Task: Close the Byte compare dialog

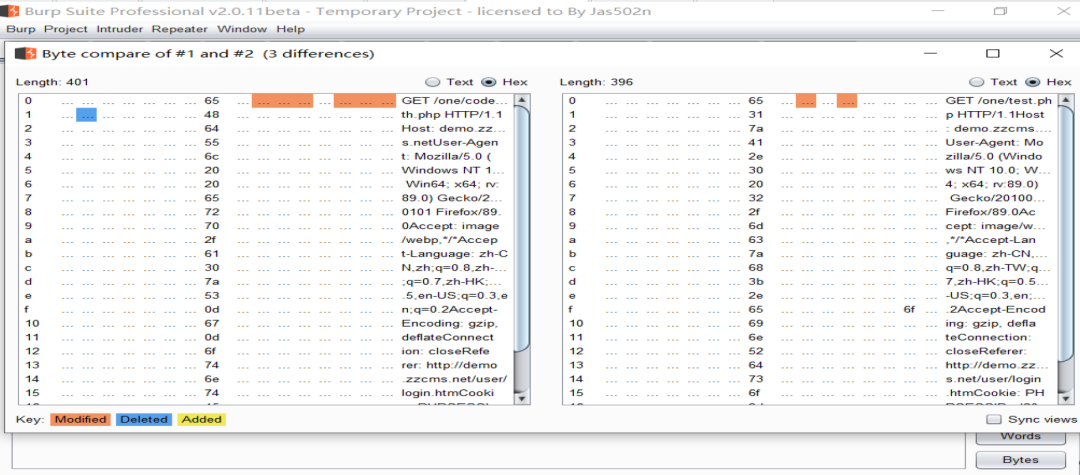Action: point(1056,53)
